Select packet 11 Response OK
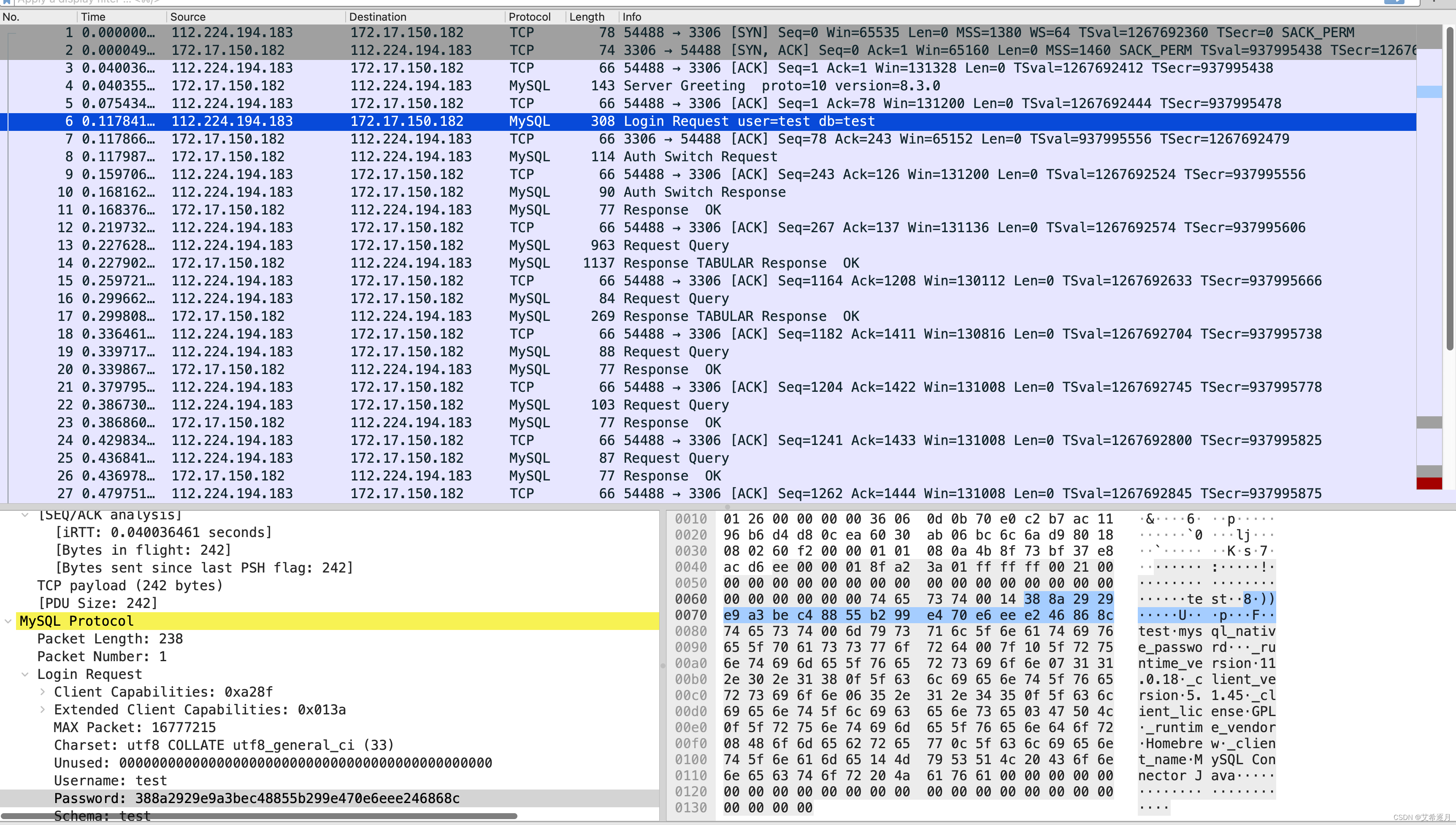Viewport: 1456px width, 825px height. (708, 210)
